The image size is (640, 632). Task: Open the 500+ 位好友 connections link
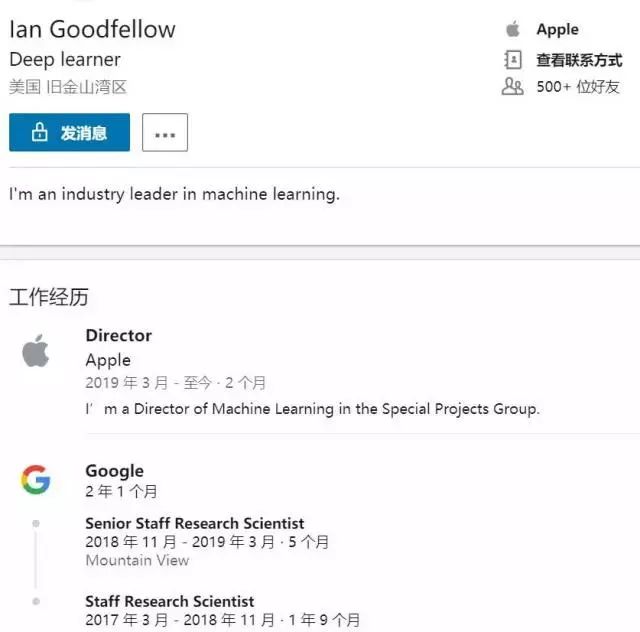point(578,87)
